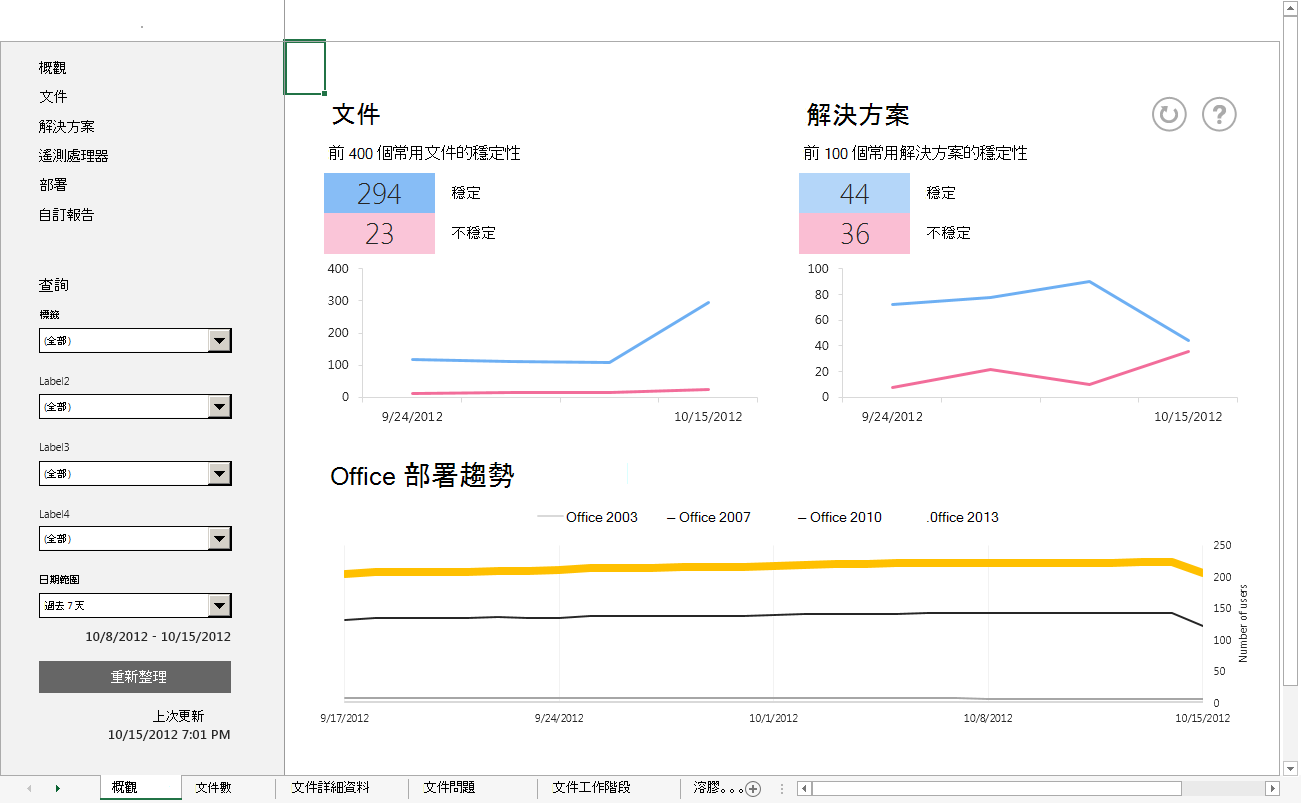Click the Office 2010 legend entry
Image resolution: width=1301 pixels, height=803 pixels.
click(840, 517)
